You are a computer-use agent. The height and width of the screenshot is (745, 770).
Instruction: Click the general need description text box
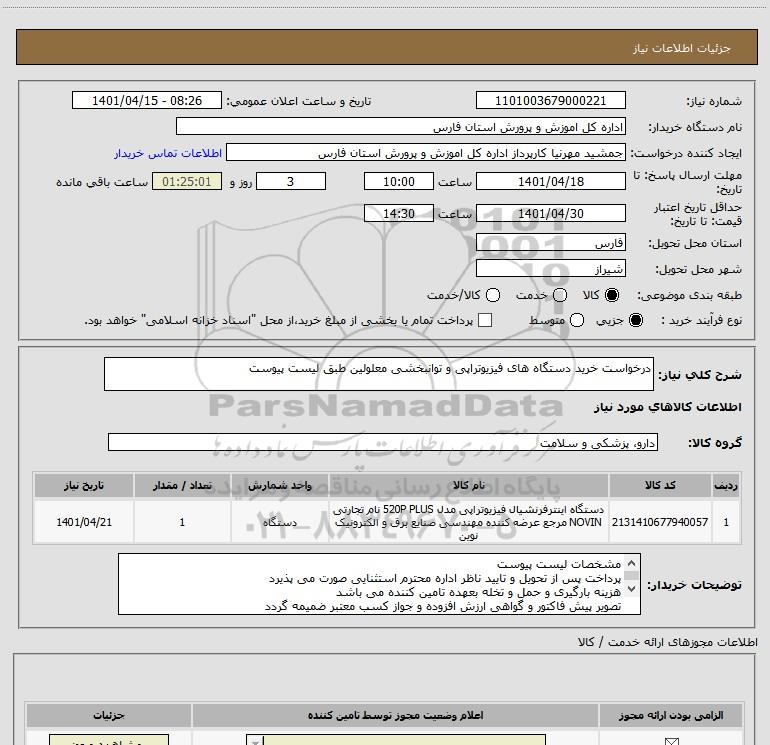pyautogui.click(x=379, y=374)
